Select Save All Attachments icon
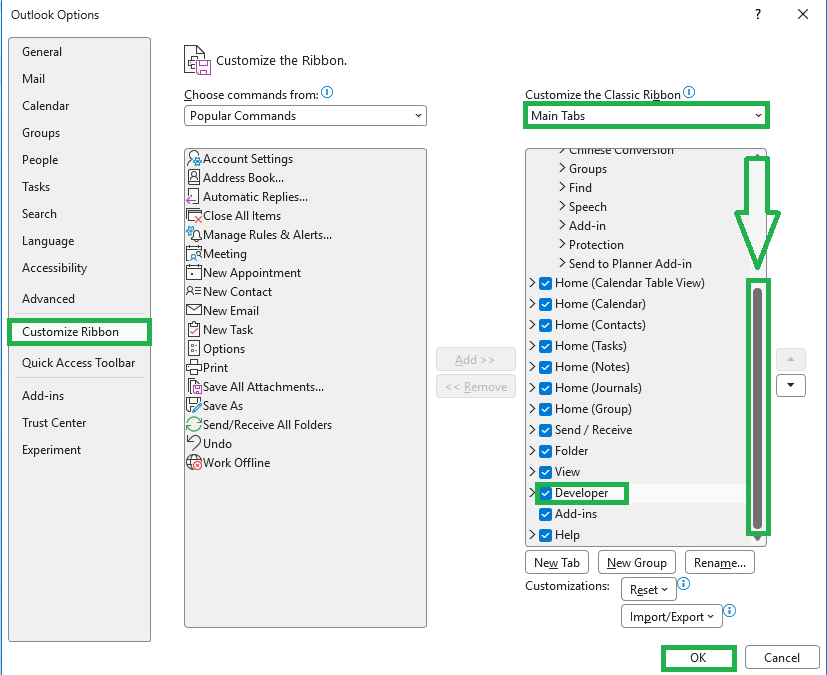Viewport: 827px width, 675px height. point(195,387)
